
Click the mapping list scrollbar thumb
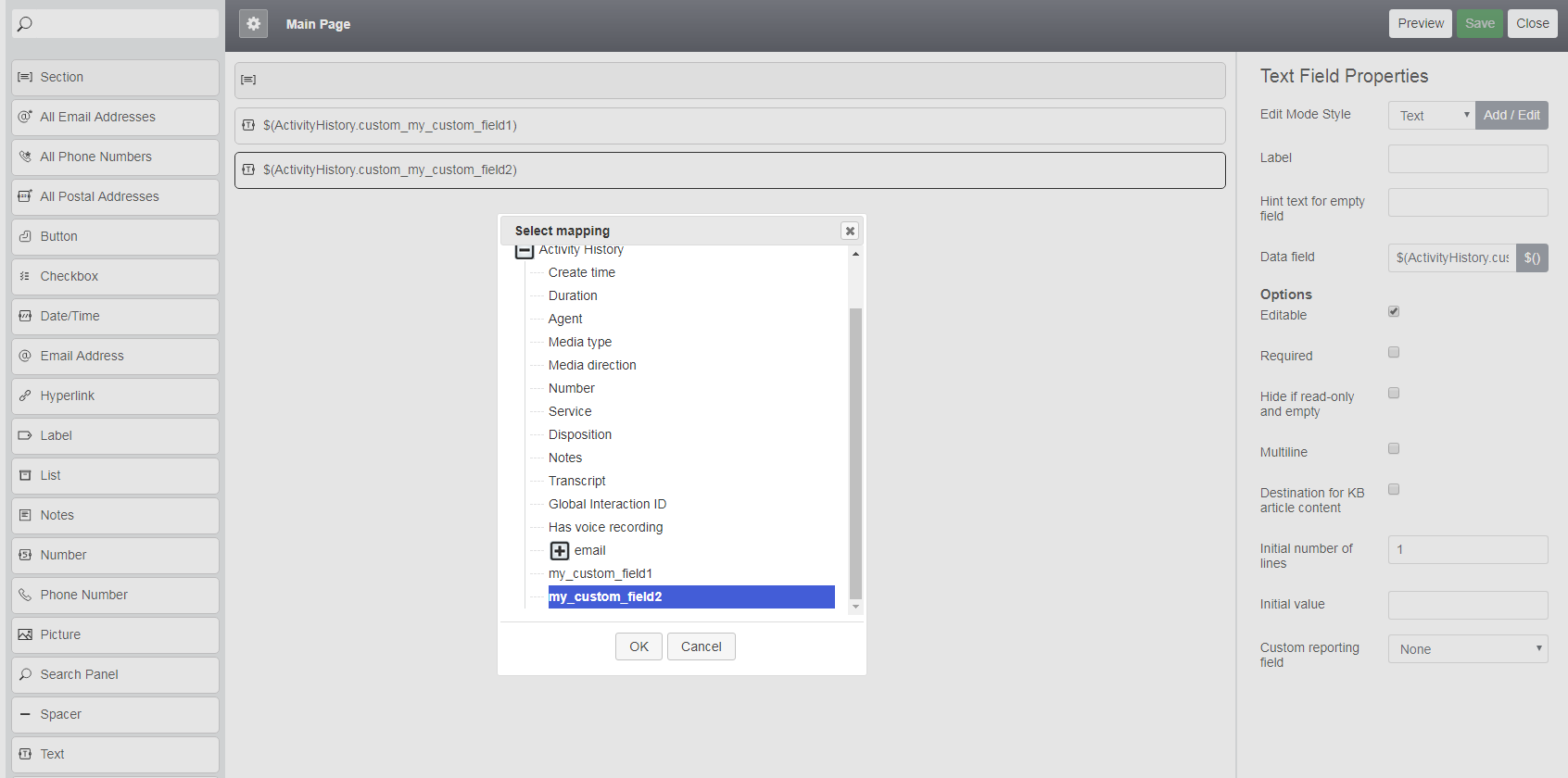point(855,454)
